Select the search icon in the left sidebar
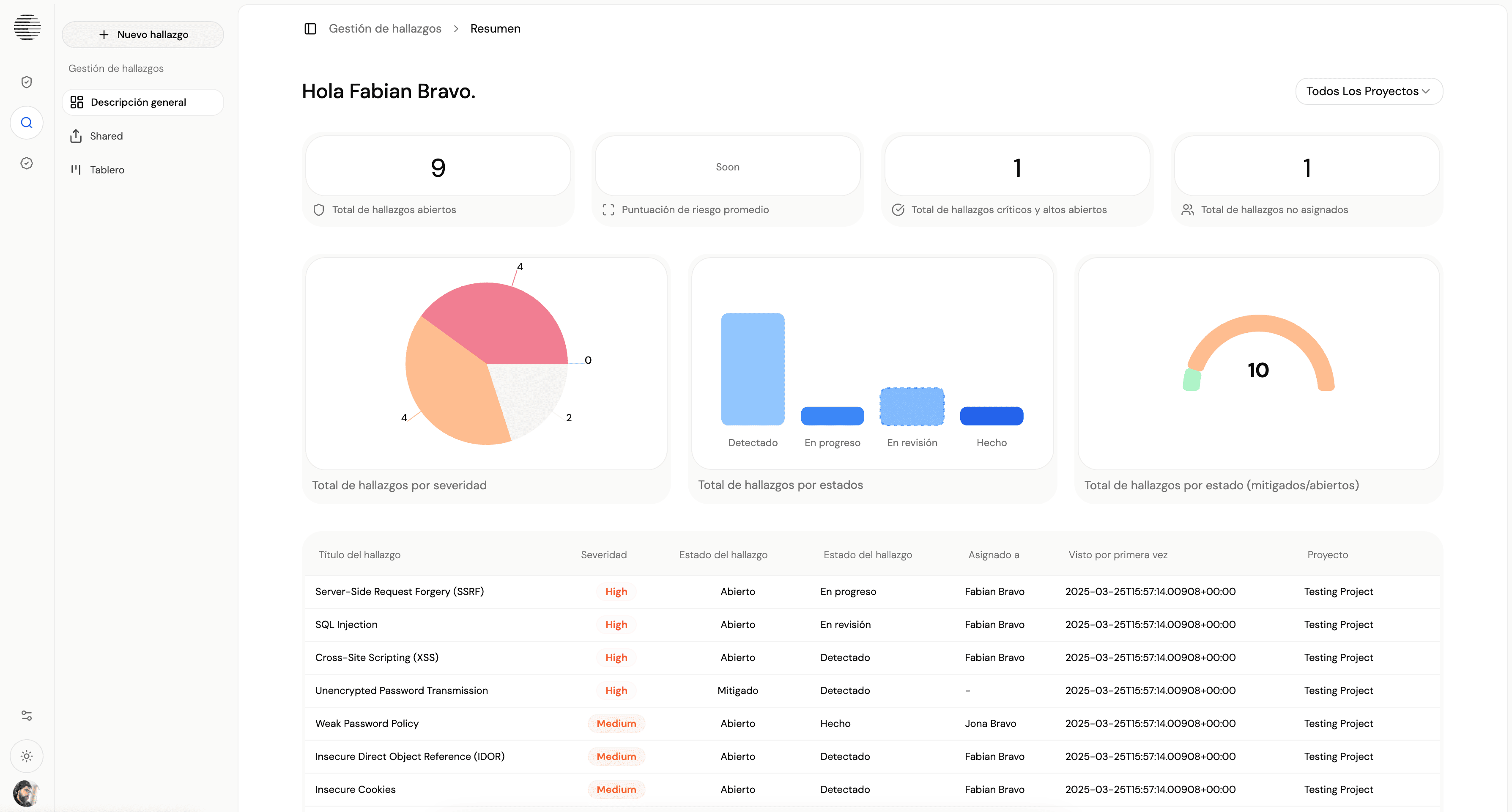 coord(26,123)
